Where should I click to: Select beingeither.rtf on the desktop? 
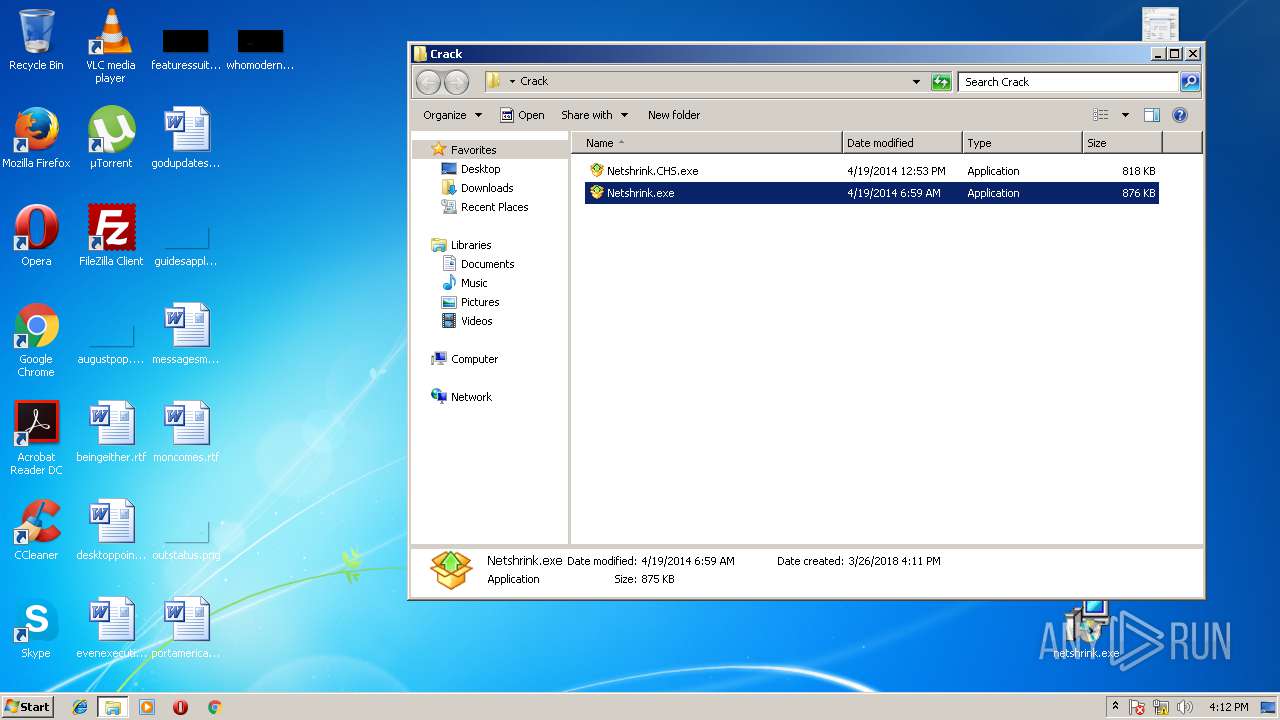111,432
